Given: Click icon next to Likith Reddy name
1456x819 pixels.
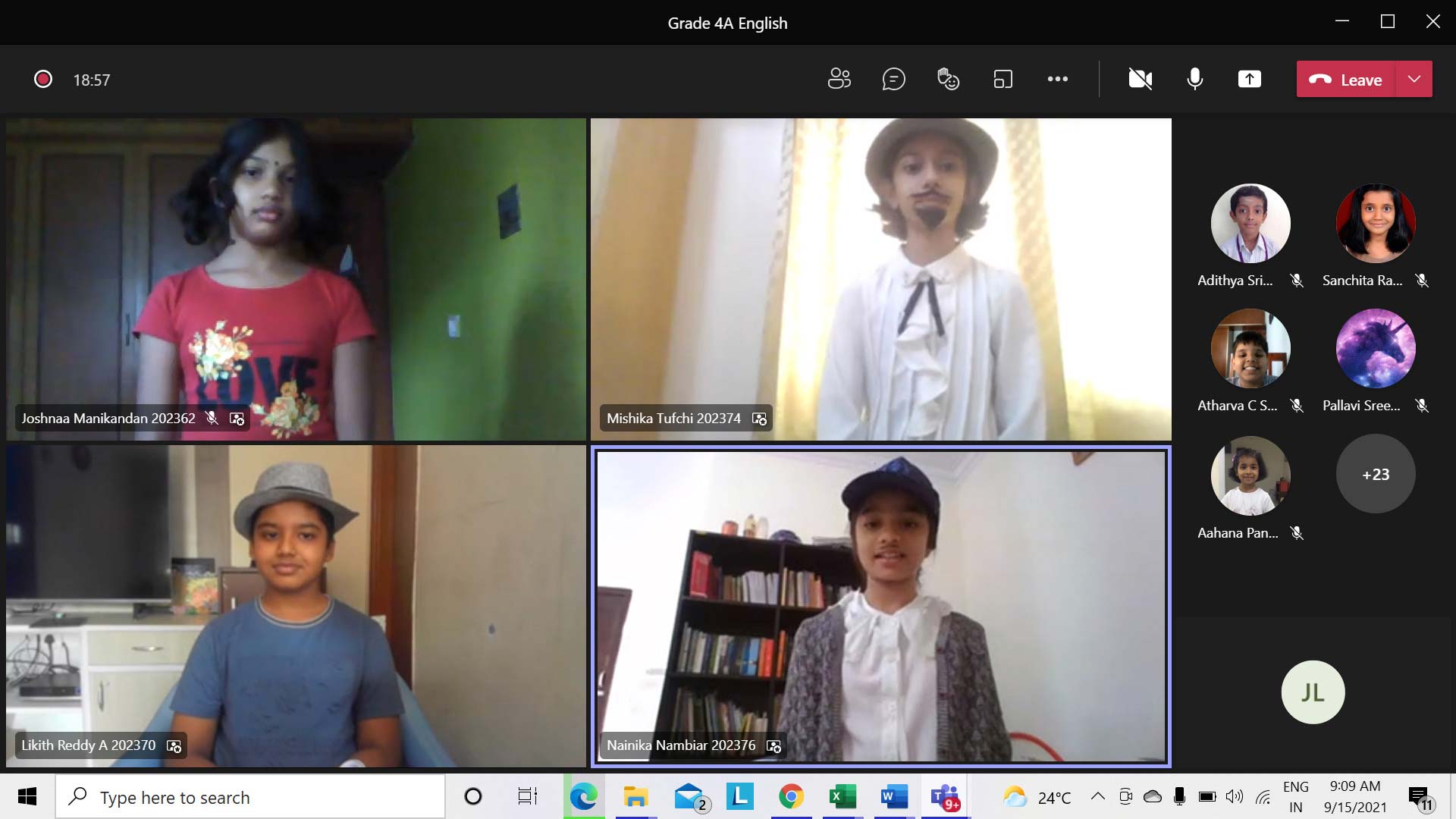Looking at the screenshot, I should coord(174,746).
